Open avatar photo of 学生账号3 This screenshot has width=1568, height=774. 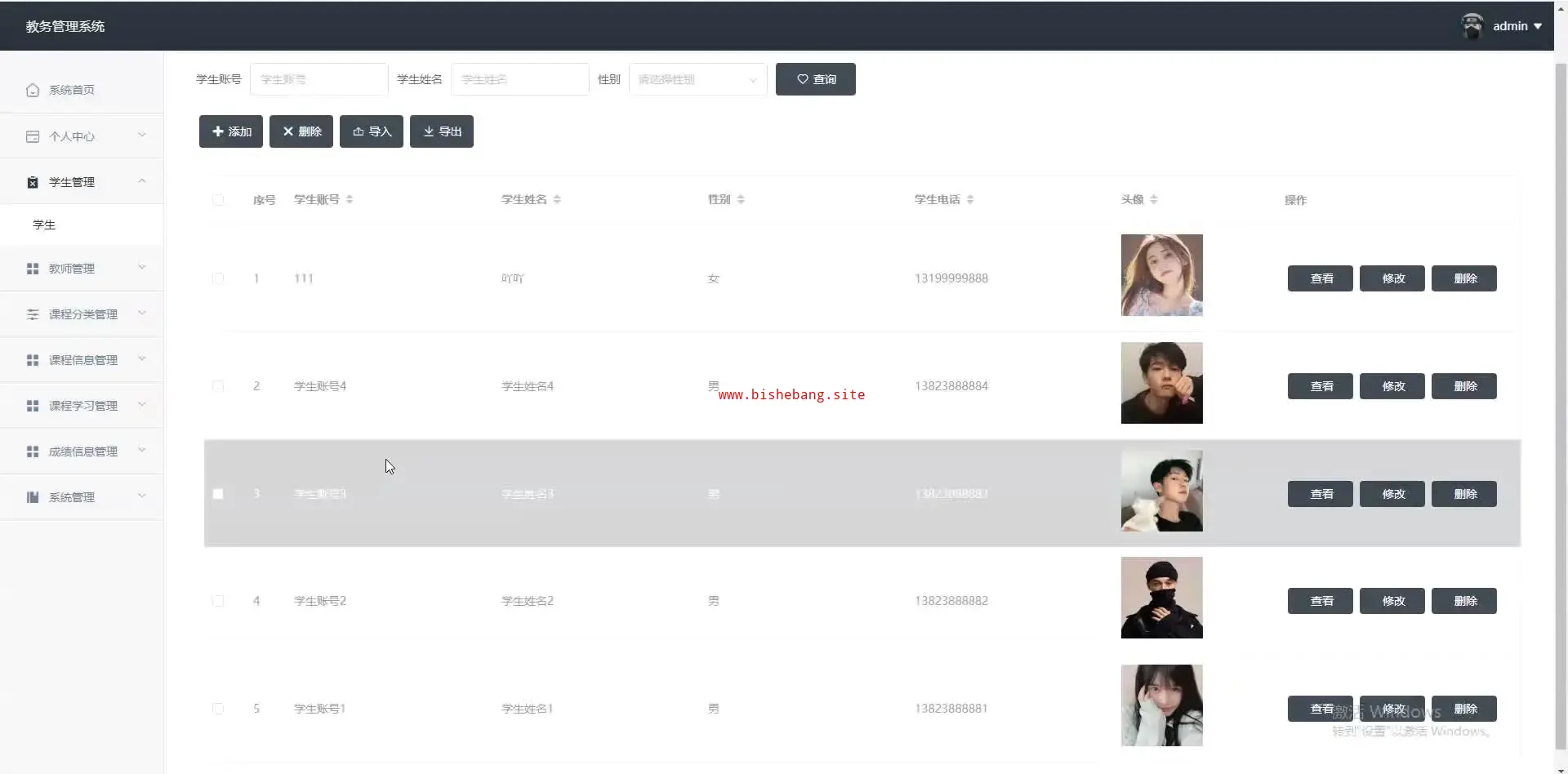(1161, 491)
